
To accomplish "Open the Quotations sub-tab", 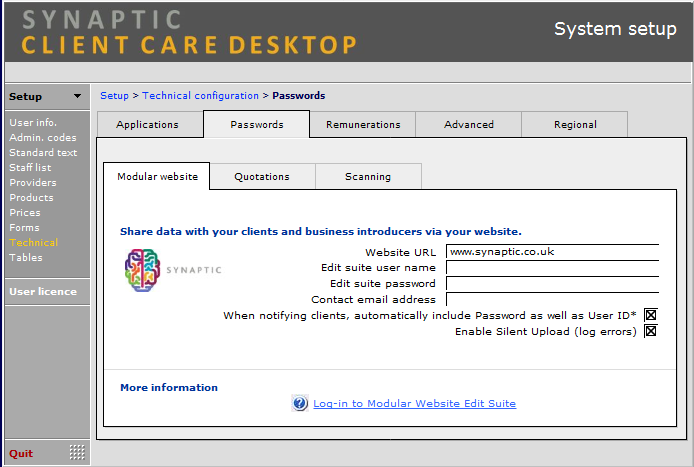I will click(x=262, y=177).
